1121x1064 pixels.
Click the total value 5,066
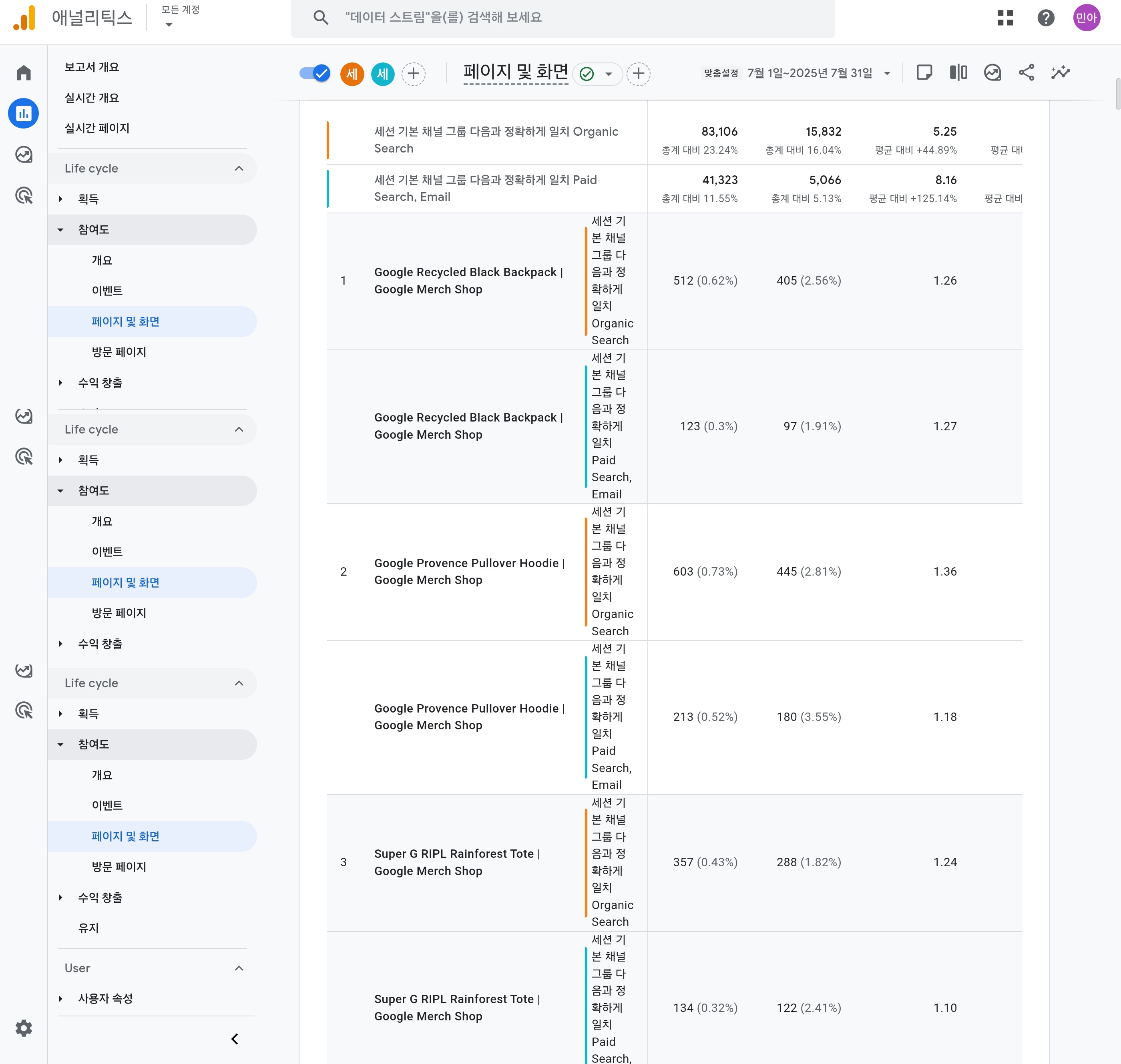tap(825, 180)
